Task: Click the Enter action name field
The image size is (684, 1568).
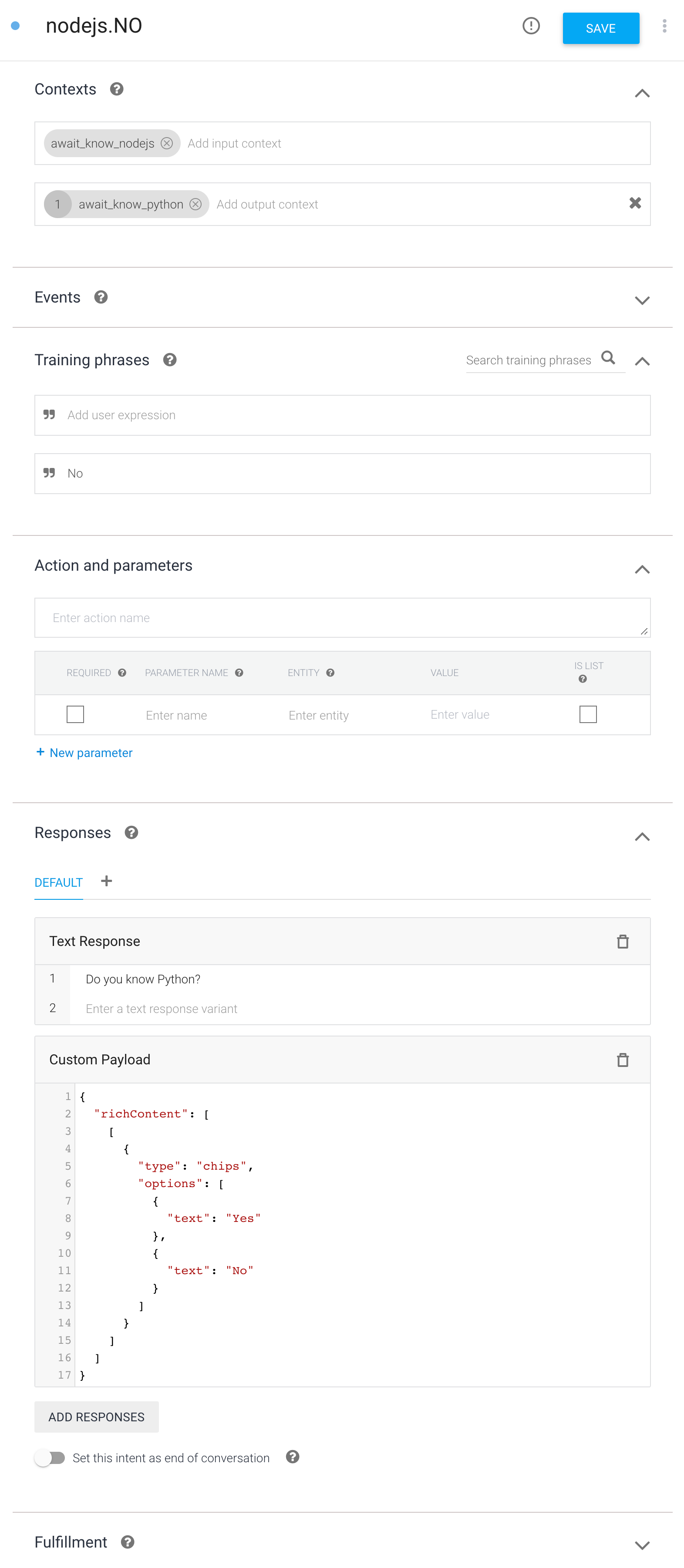Action: pyautogui.click(x=343, y=617)
